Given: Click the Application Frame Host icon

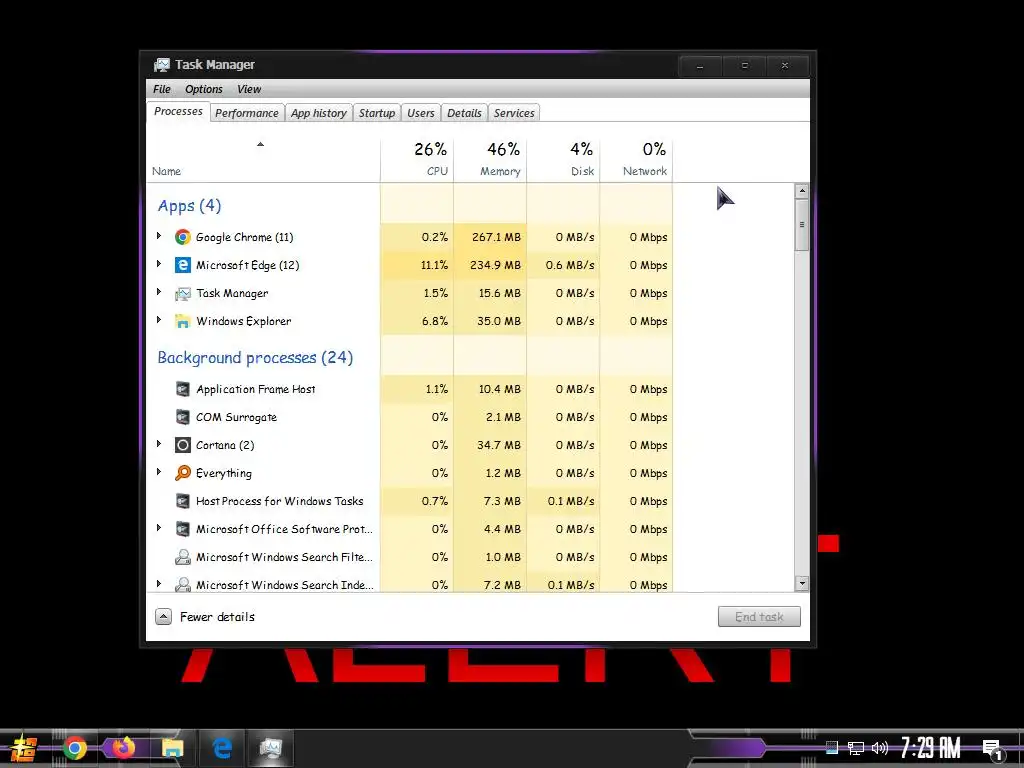Looking at the screenshot, I should (x=183, y=389).
